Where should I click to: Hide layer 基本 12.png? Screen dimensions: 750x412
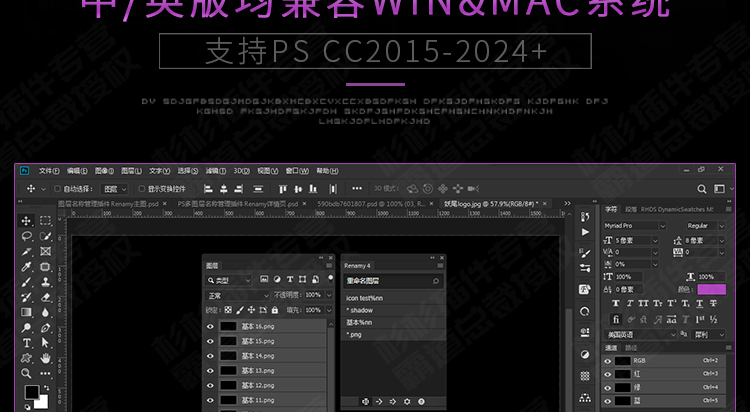point(210,385)
